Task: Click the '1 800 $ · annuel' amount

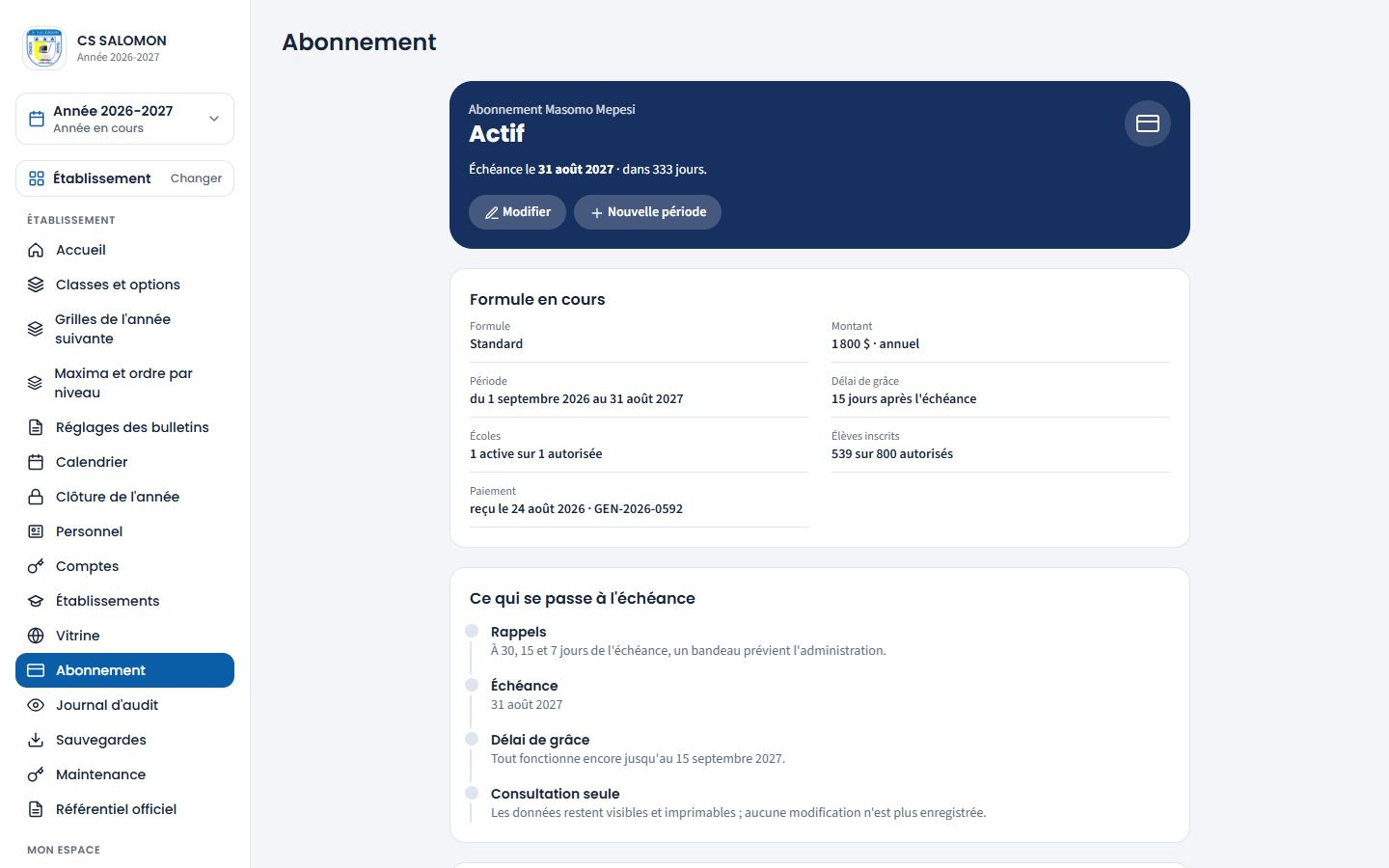Action: tap(875, 344)
